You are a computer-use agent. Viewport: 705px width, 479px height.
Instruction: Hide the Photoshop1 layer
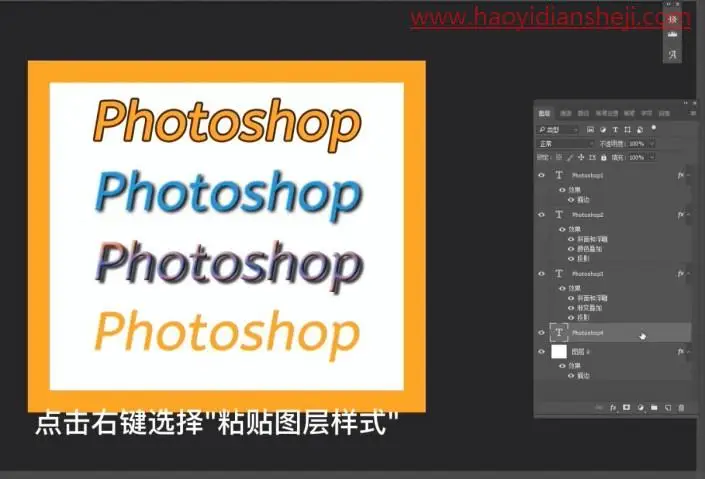pos(541,175)
